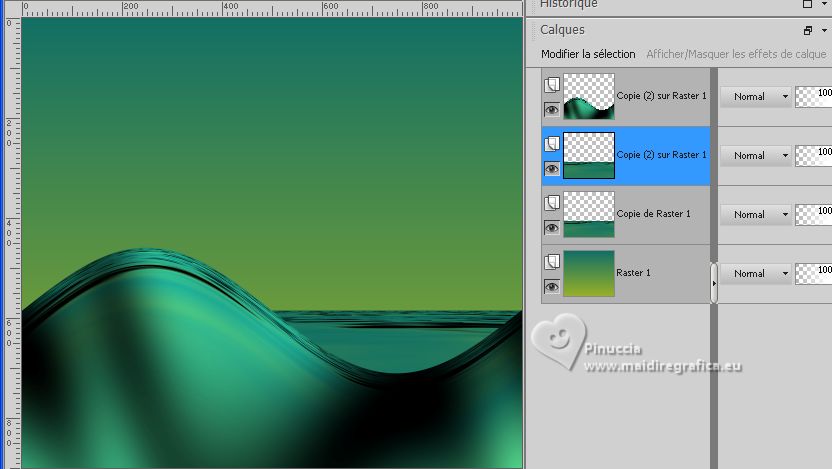Click the Modifier la sélection button

point(588,54)
